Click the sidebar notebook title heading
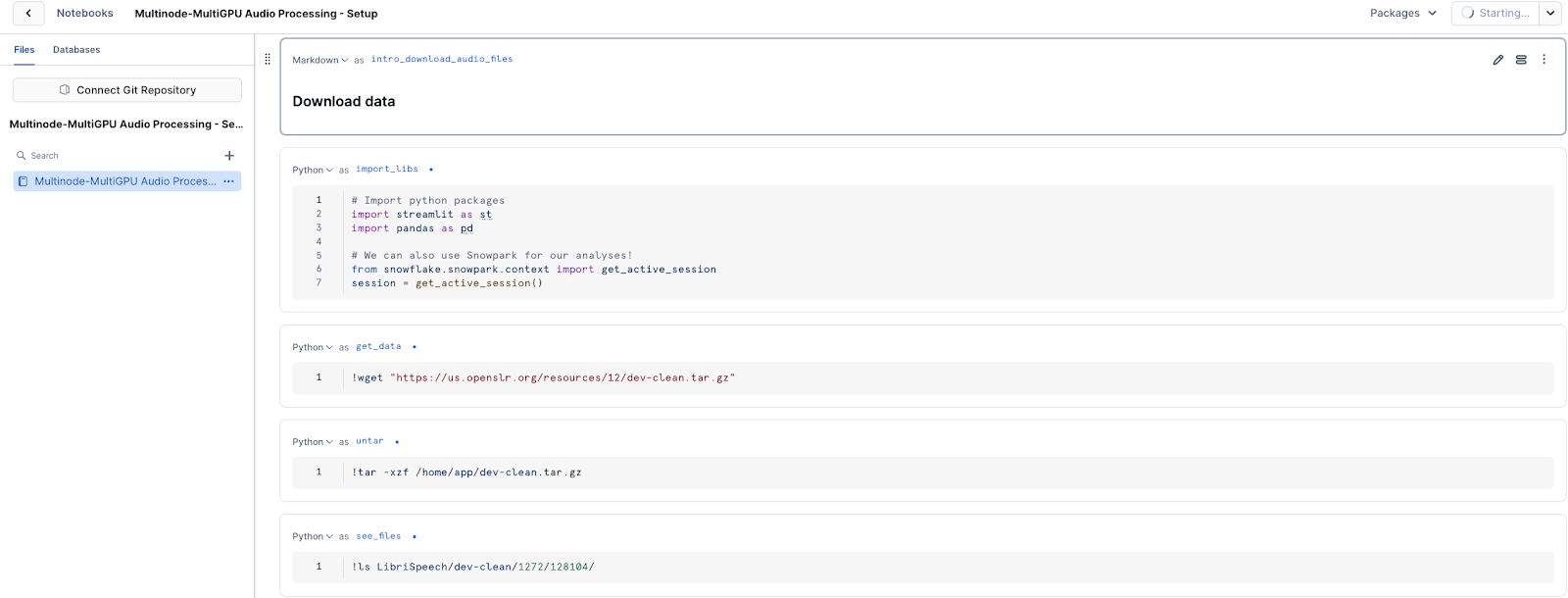The image size is (1568, 598). click(x=126, y=125)
